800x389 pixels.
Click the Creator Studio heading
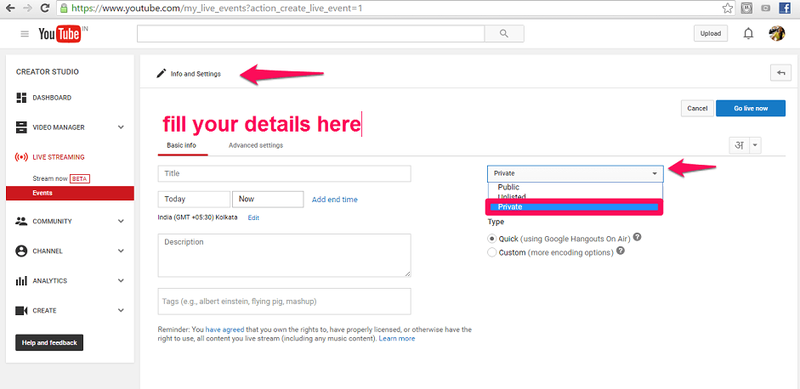coord(47,72)
